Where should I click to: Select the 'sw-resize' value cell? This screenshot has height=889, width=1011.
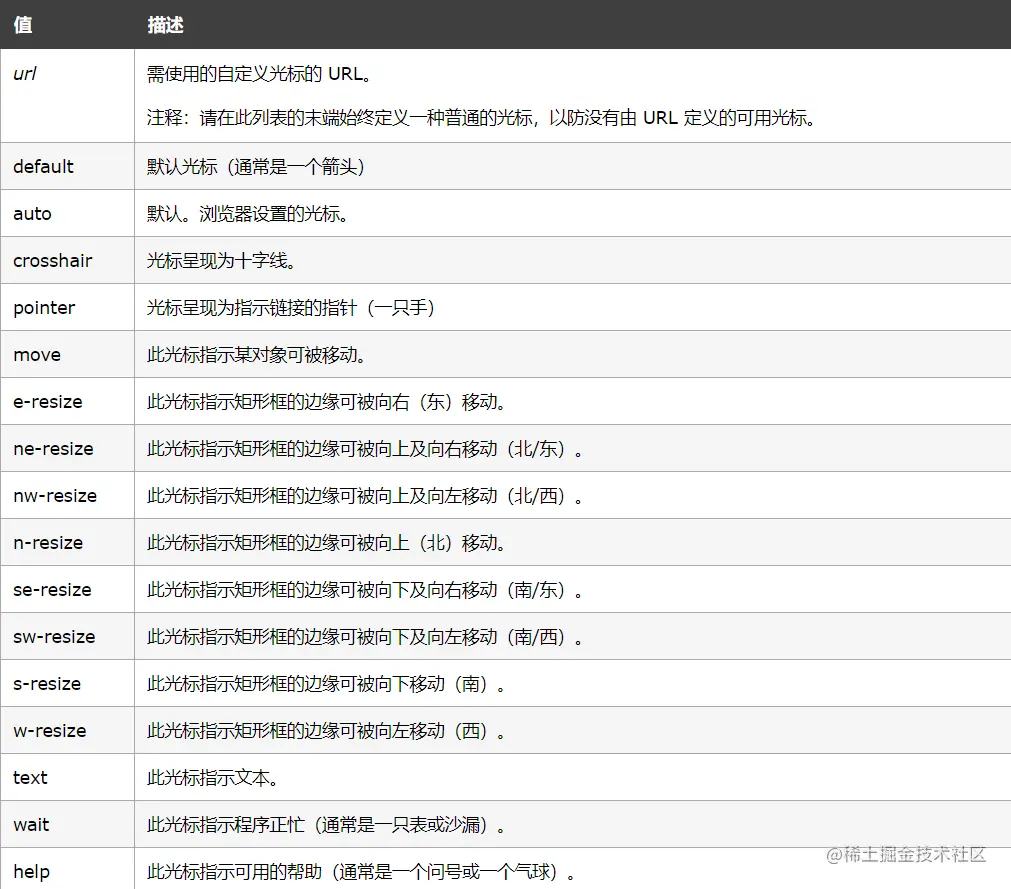coord(67,637)
